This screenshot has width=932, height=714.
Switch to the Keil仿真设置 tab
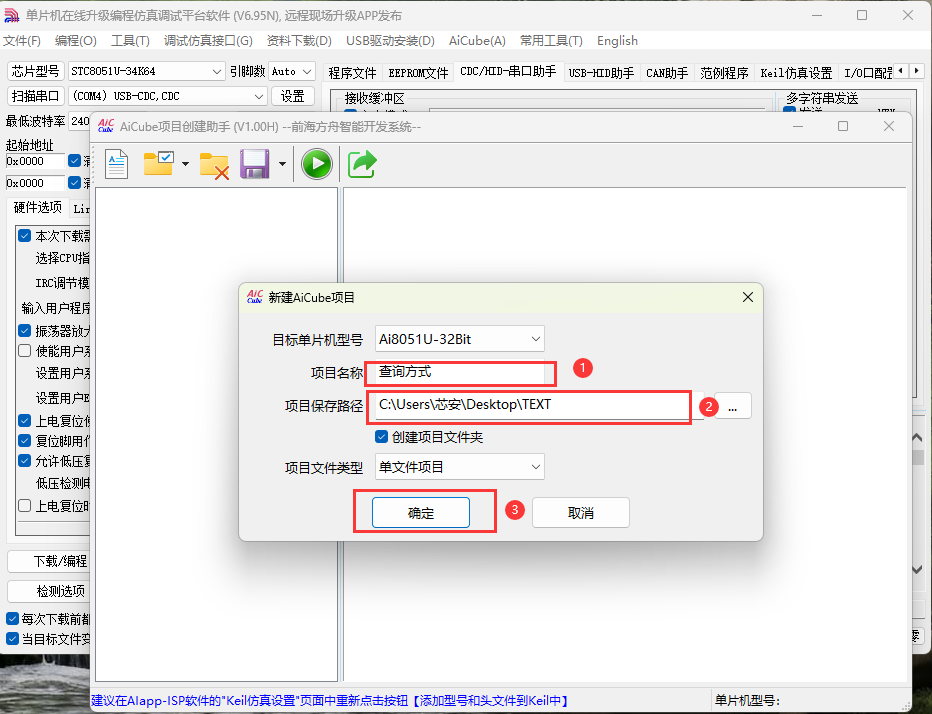pyautogui.click(x=796, y=73)
